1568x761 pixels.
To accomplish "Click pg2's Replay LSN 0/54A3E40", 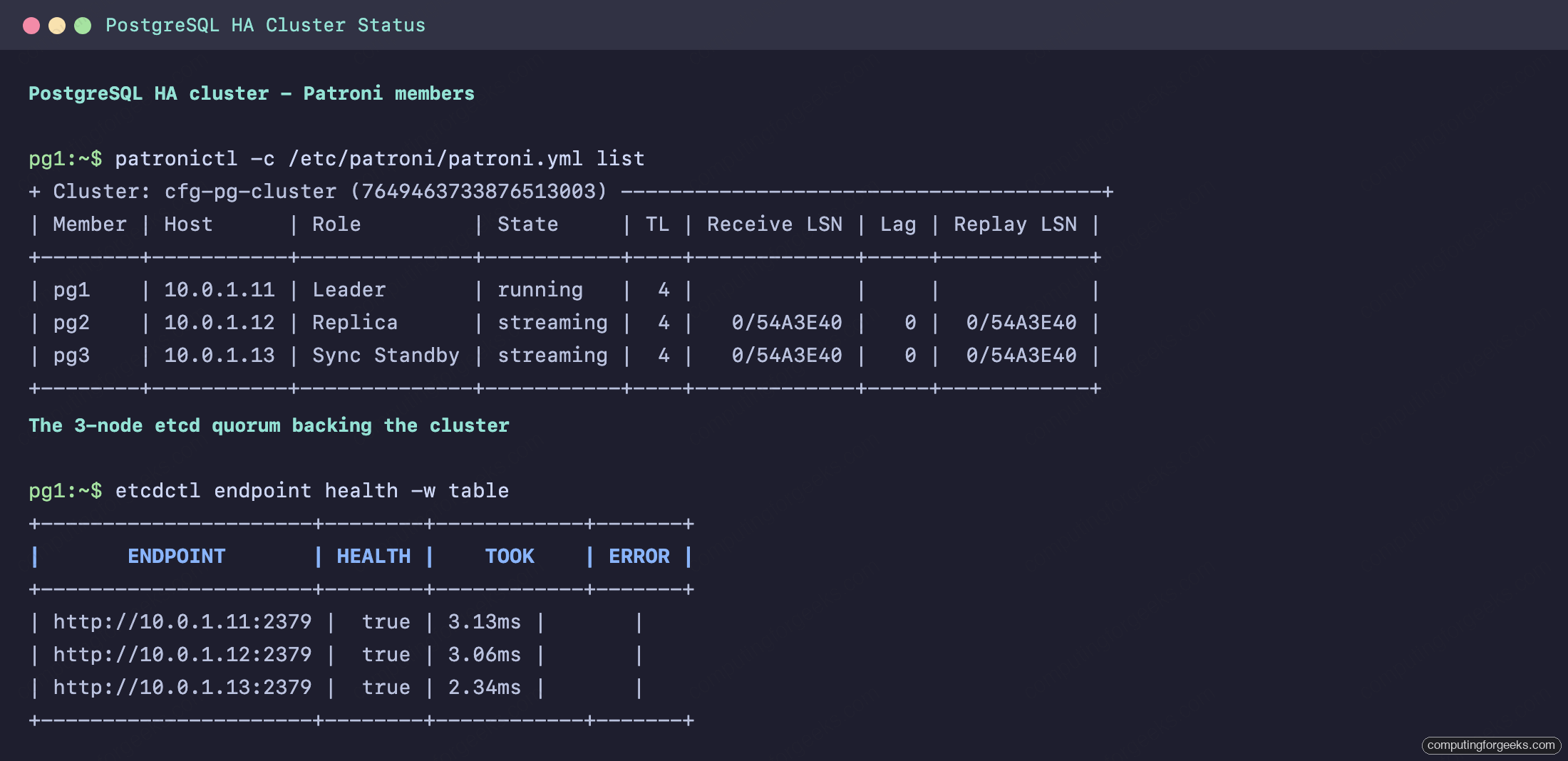I will pos(1021,323).
